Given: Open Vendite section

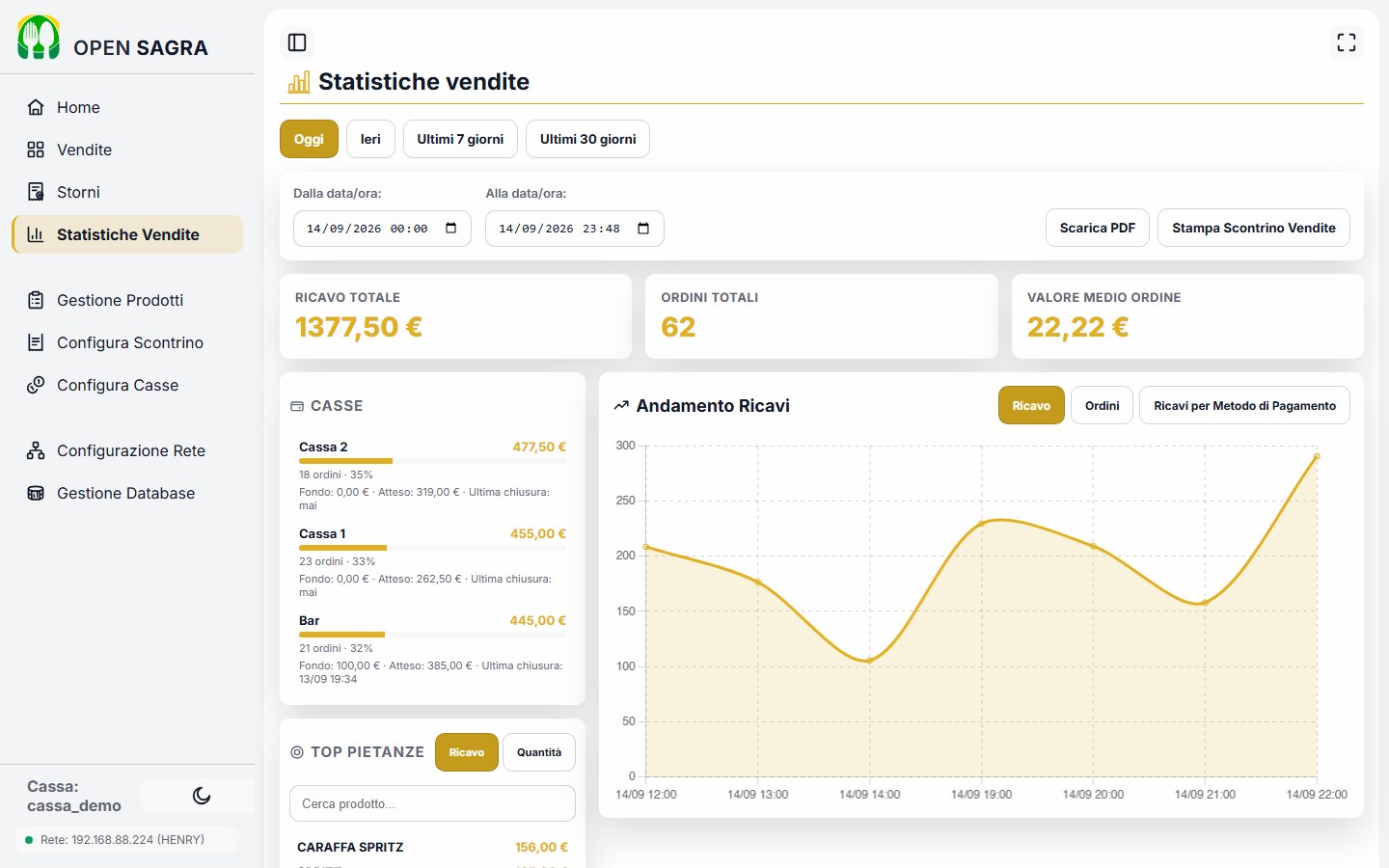Looking at the screenshot, I should click(127, 149).
